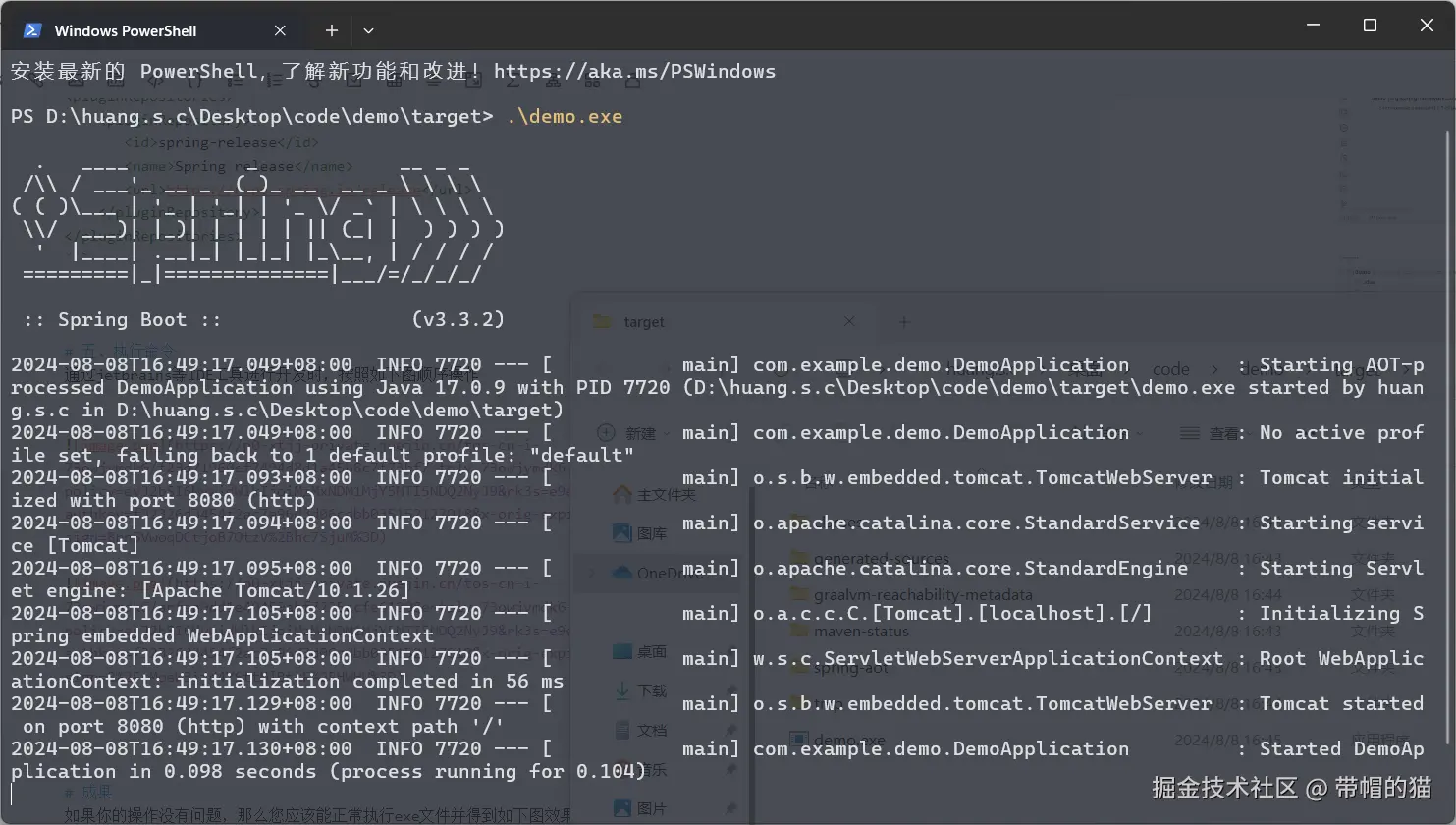Add a new File Explorer tab
Screen dimensions: 1456x825
[904, 321]
